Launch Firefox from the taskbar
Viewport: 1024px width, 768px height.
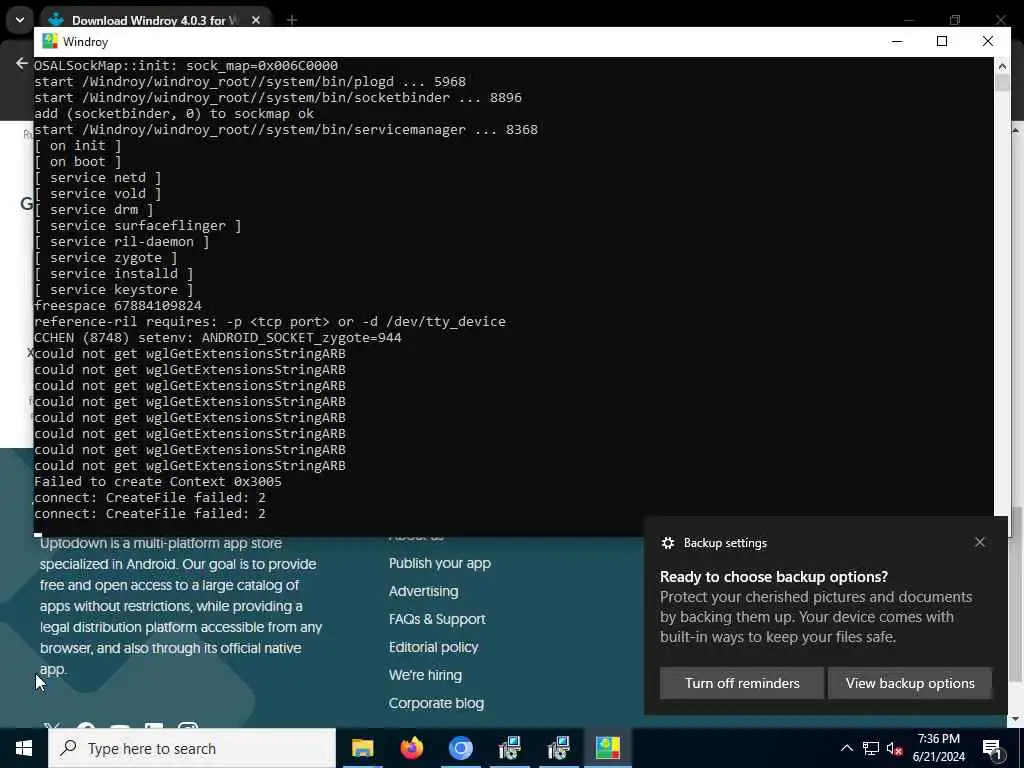coord(411,748)
